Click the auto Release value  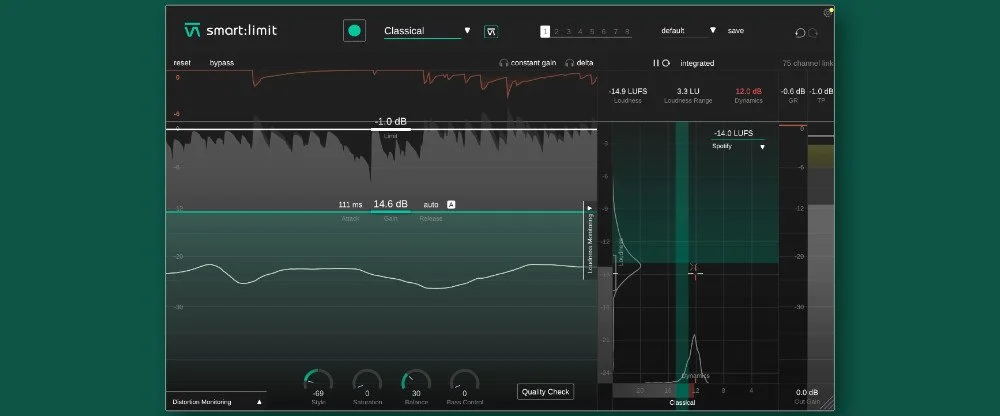pyautogui.click(x=431, y=205)
